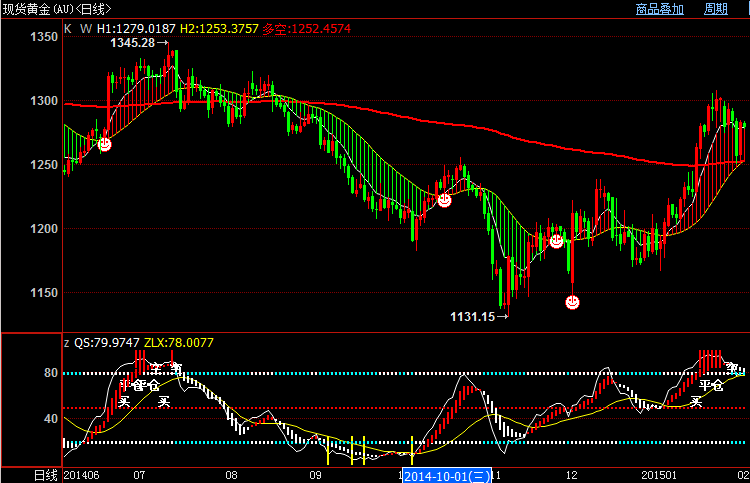Click the smiley marker near 1131.15 low
The image size is (750, 483).
tap(573, 301)
